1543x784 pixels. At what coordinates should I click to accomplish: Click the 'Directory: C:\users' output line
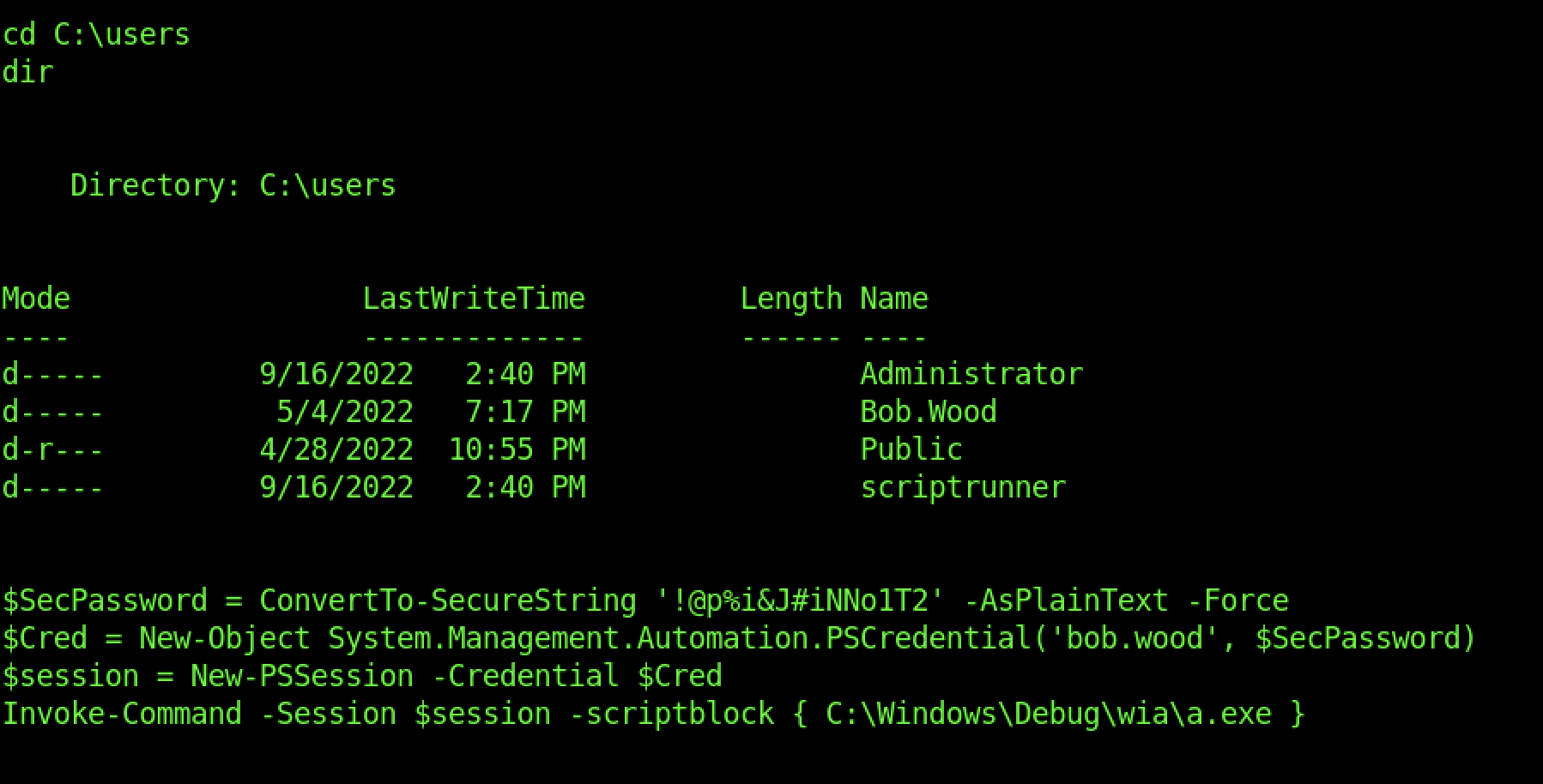click(x=233, y=185)
